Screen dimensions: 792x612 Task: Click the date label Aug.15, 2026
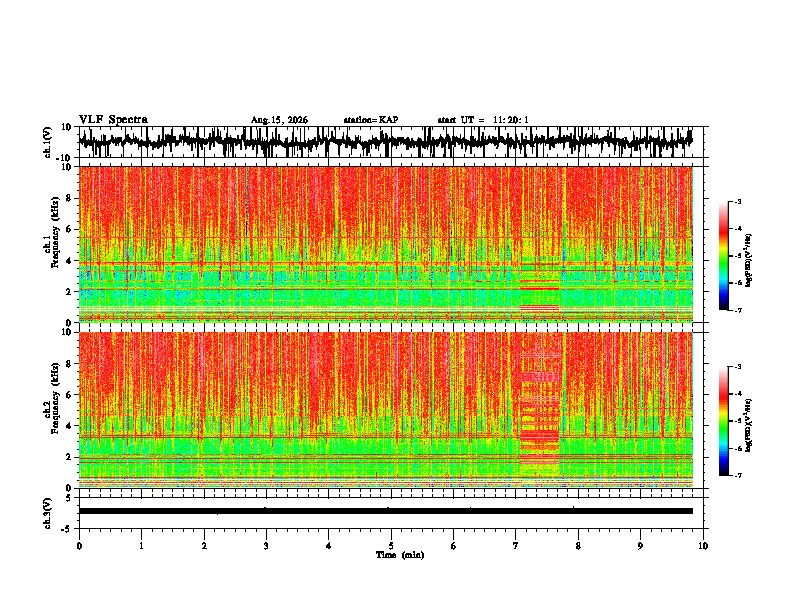[279, 120]
